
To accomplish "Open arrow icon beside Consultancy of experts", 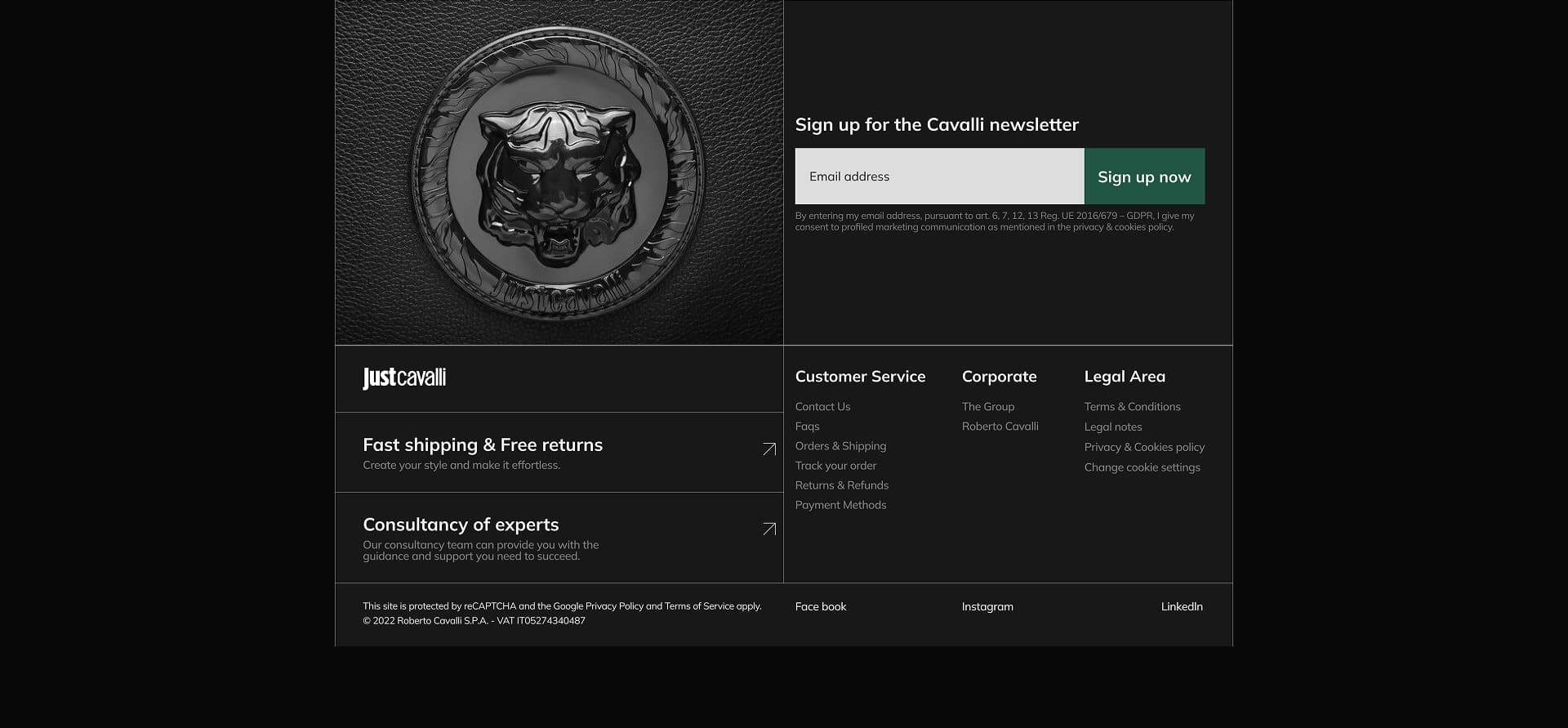I will click(x=768, y=529).
